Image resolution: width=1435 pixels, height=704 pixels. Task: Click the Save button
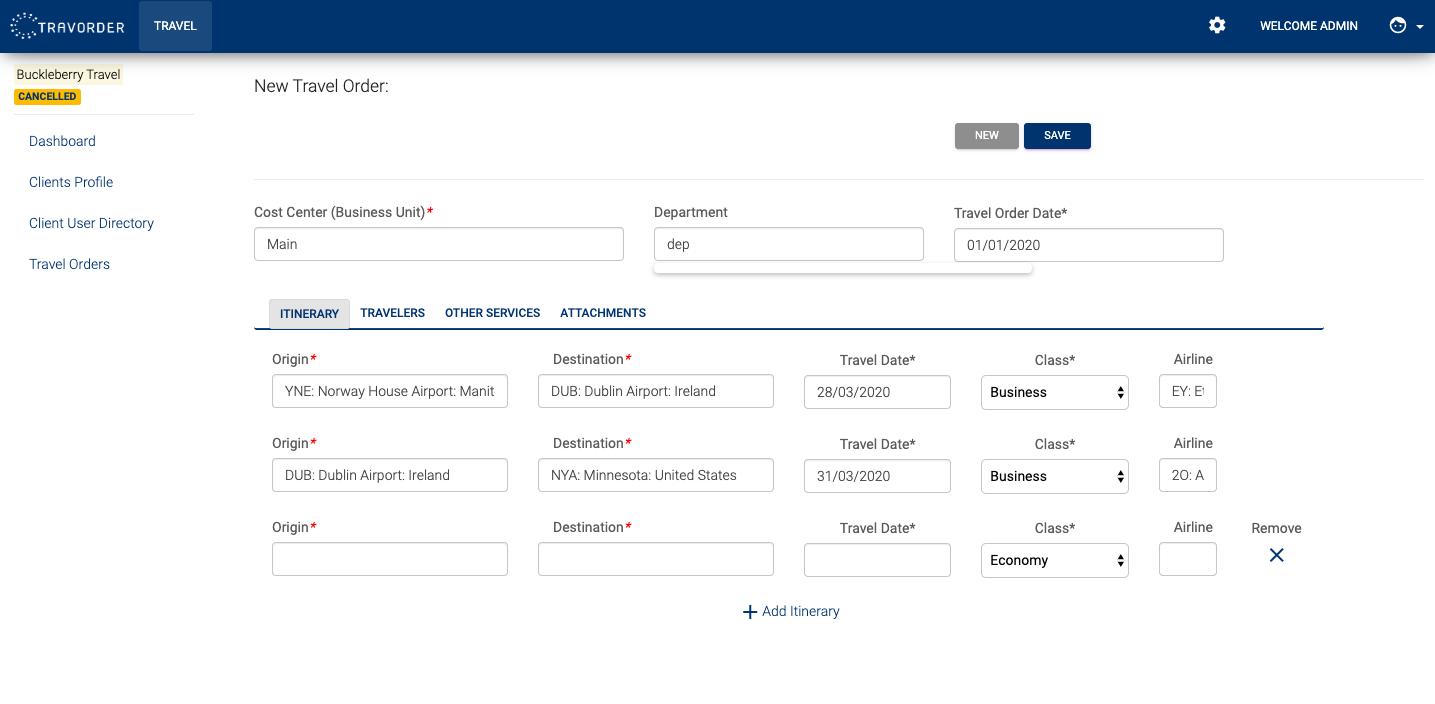click(1057, 136)
